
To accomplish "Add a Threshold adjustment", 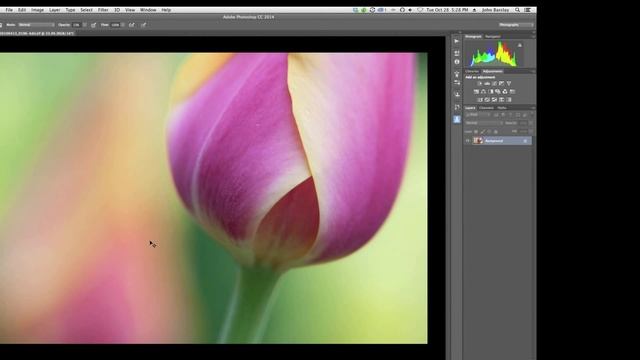I will [x=494, y=100].
